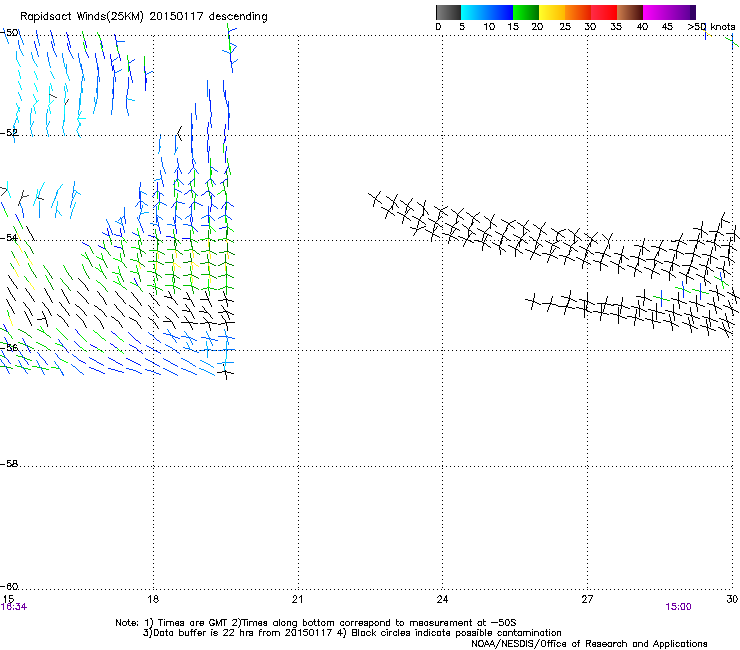Click the orange 25-30 knots color swatch

[578, 12]
